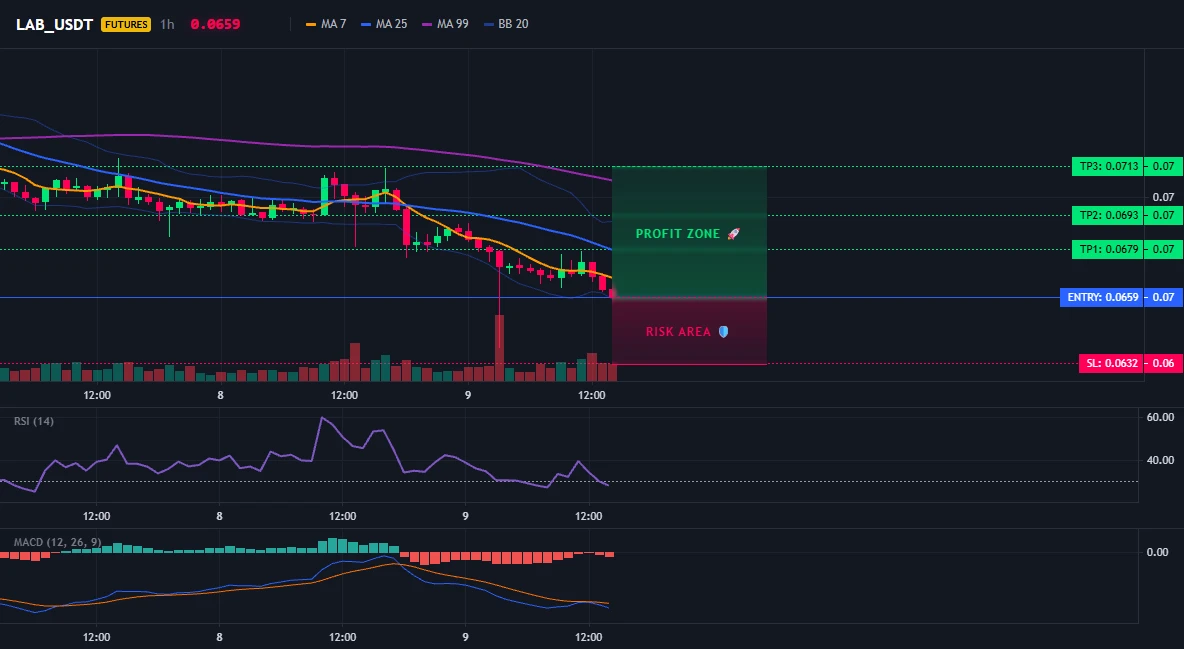This screenshot has height=649, width=1184.
Task: Select the 1h timeframe label
Action: pos(167,24)
